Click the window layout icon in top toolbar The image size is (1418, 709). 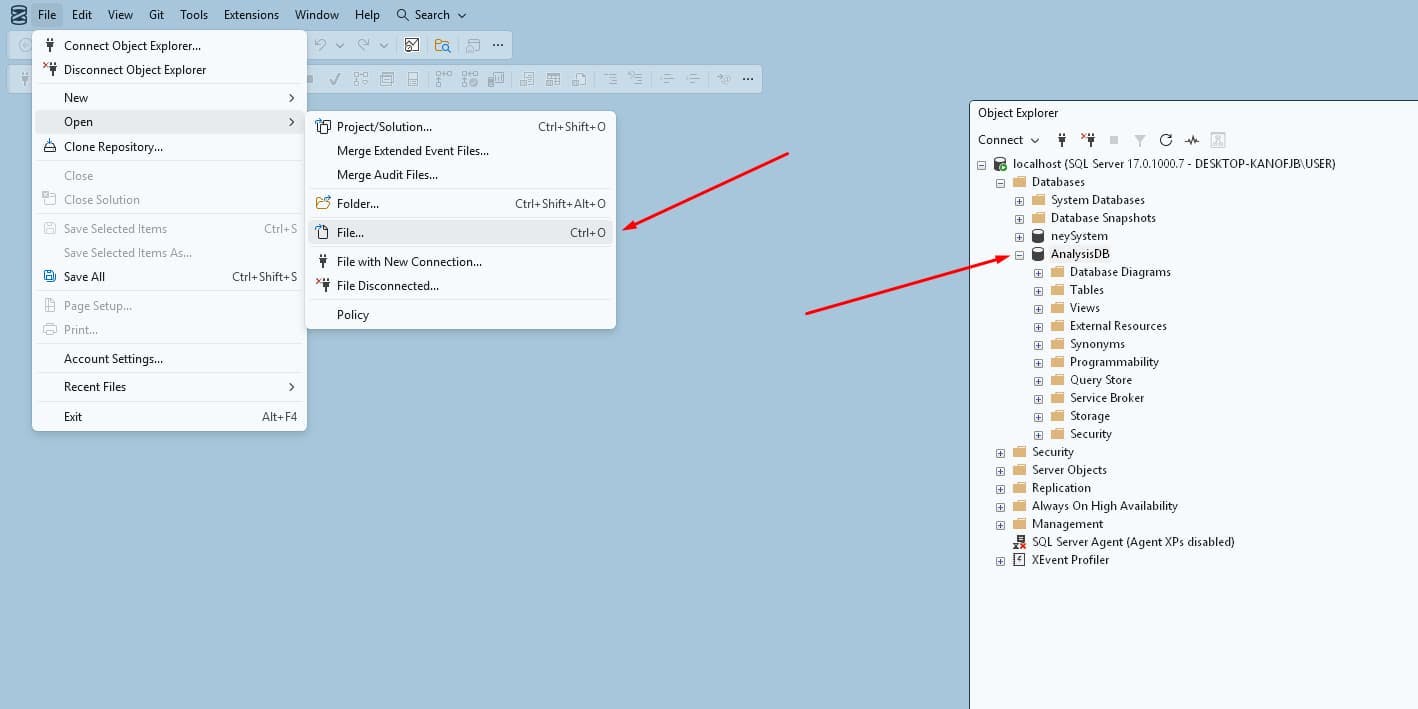473,45
